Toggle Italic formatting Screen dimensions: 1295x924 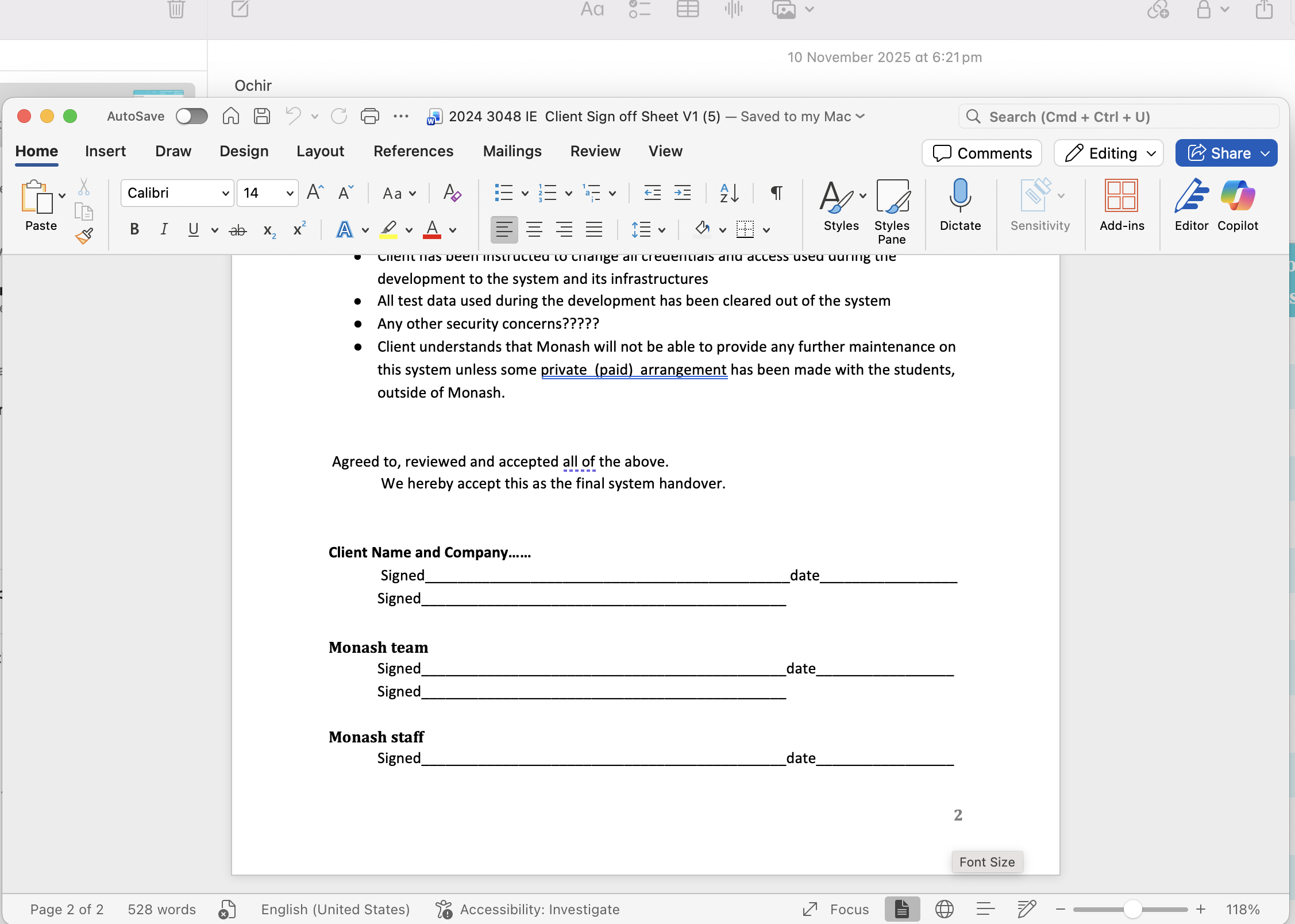(x=164, y=230)
